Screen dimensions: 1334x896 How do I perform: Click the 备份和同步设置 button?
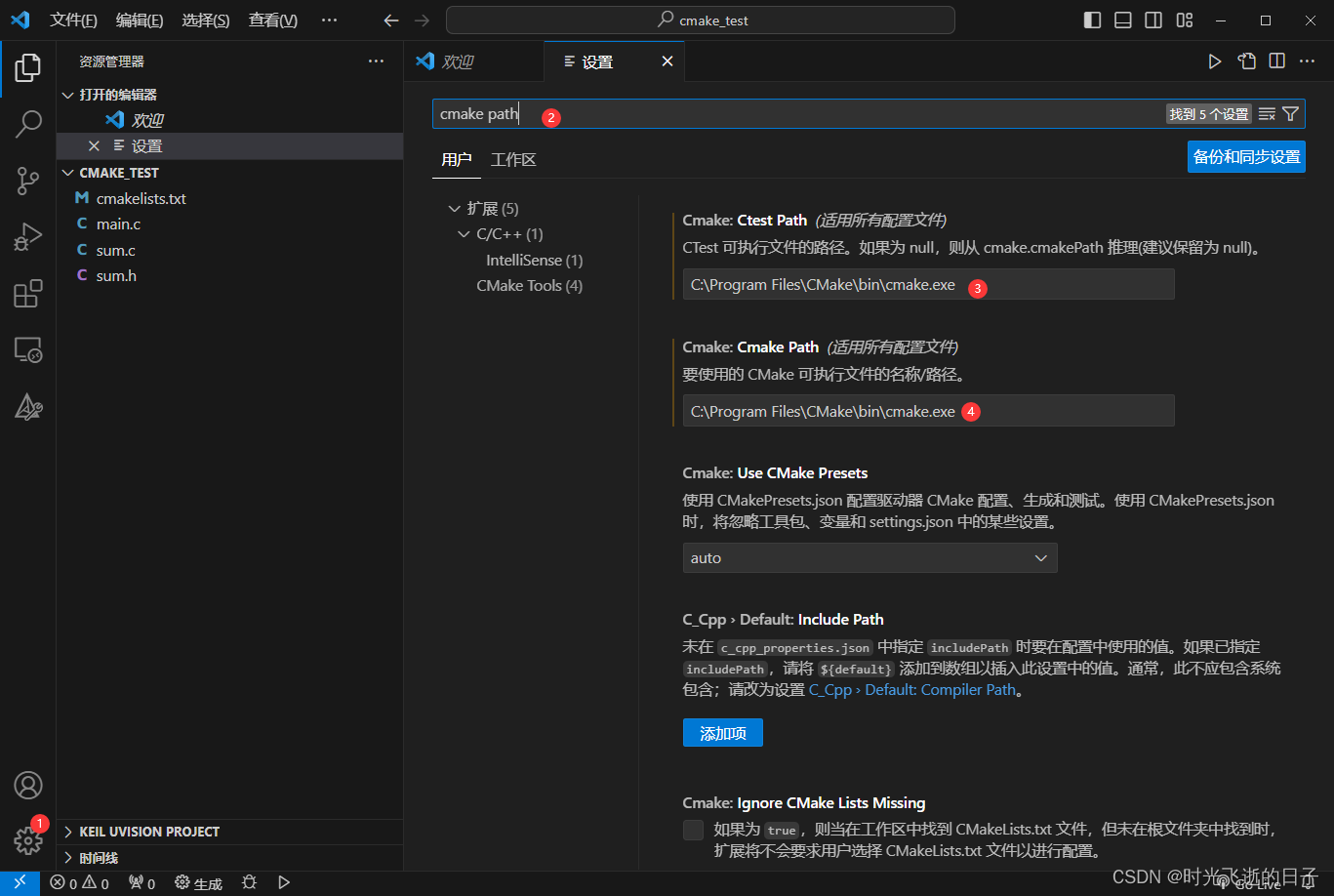click(x=1246, y=156)
